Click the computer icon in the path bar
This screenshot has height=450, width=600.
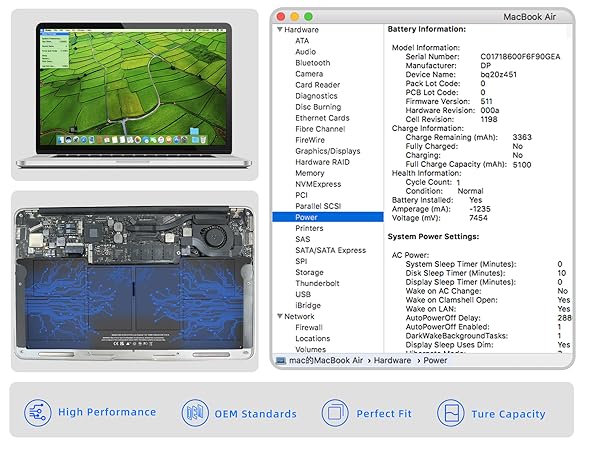pyautogui.click(x=281, y=360)
